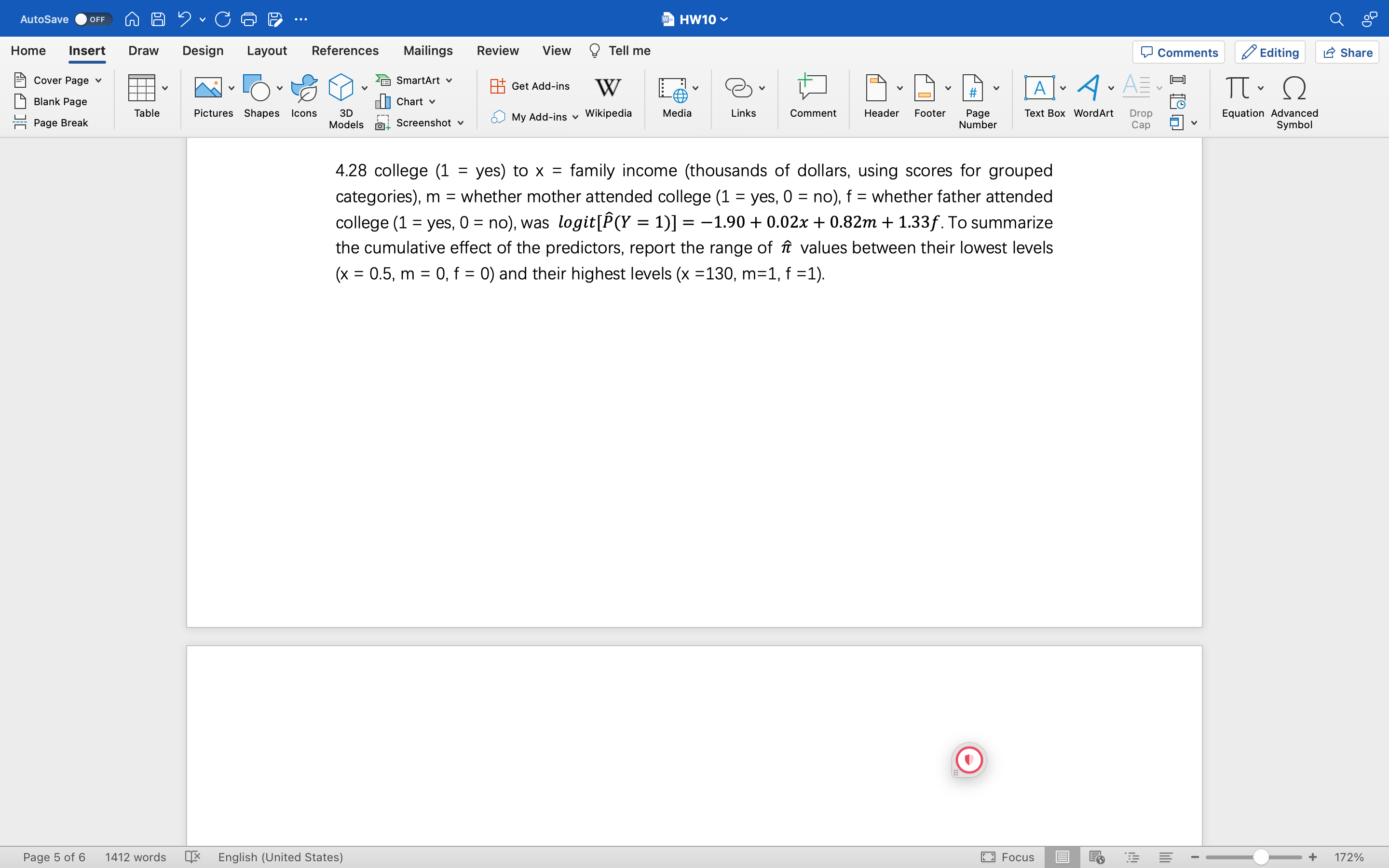Insert a Text Box

(x=1039, y=88)
